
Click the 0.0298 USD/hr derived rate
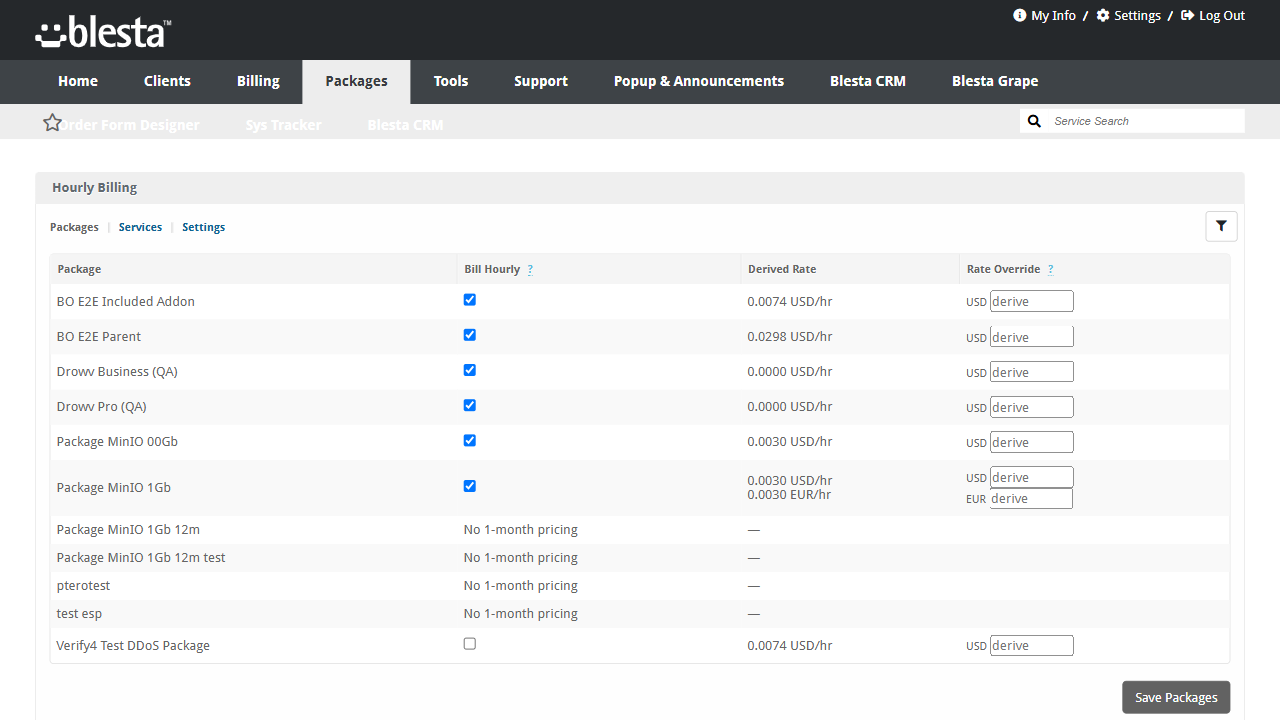790,336
